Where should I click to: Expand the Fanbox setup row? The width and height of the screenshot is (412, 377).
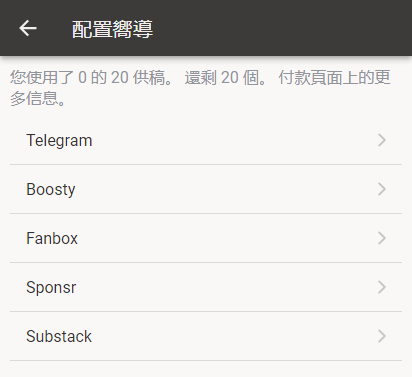click(206, 238)
